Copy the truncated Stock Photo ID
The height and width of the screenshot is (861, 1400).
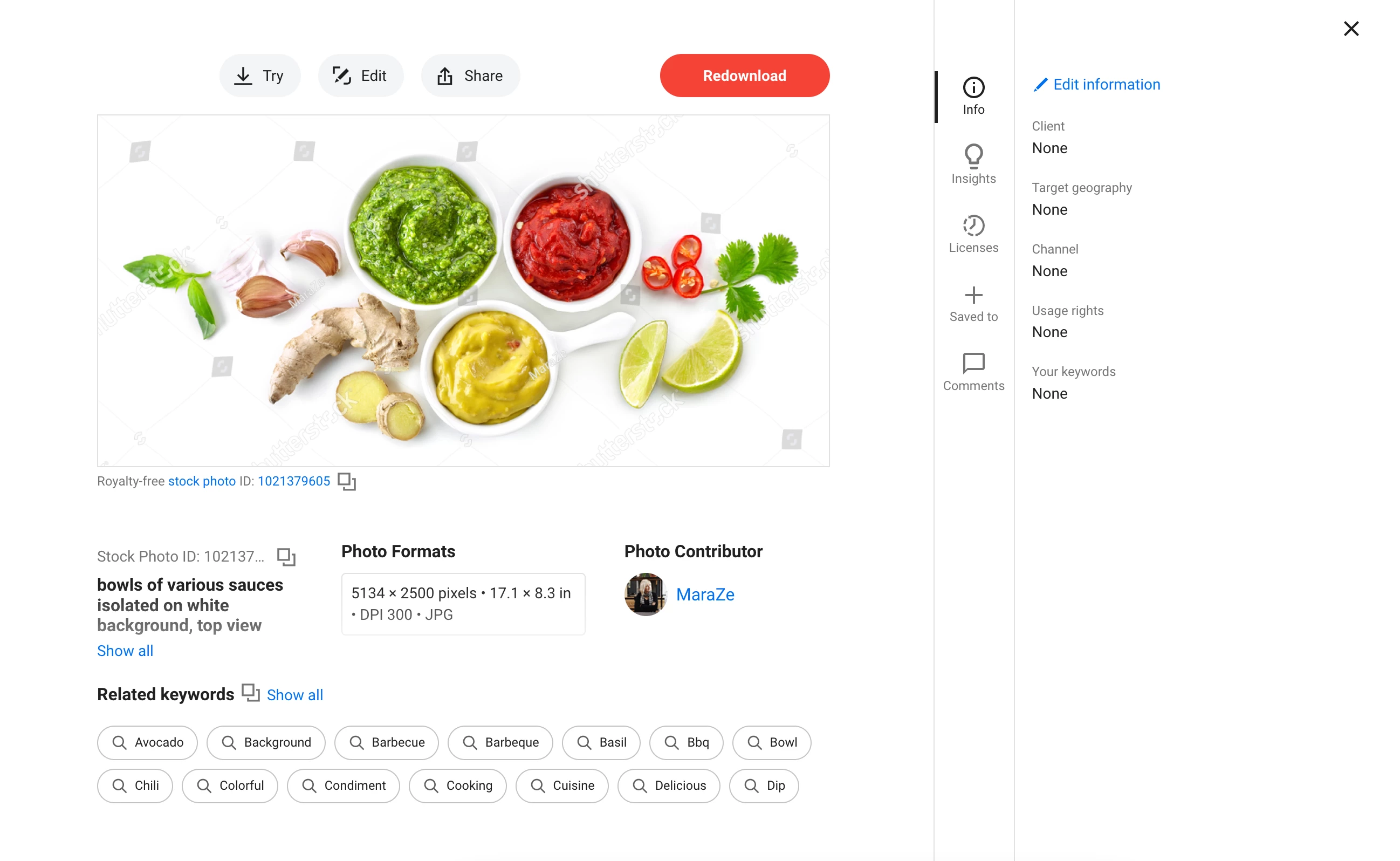pos(286,556)
